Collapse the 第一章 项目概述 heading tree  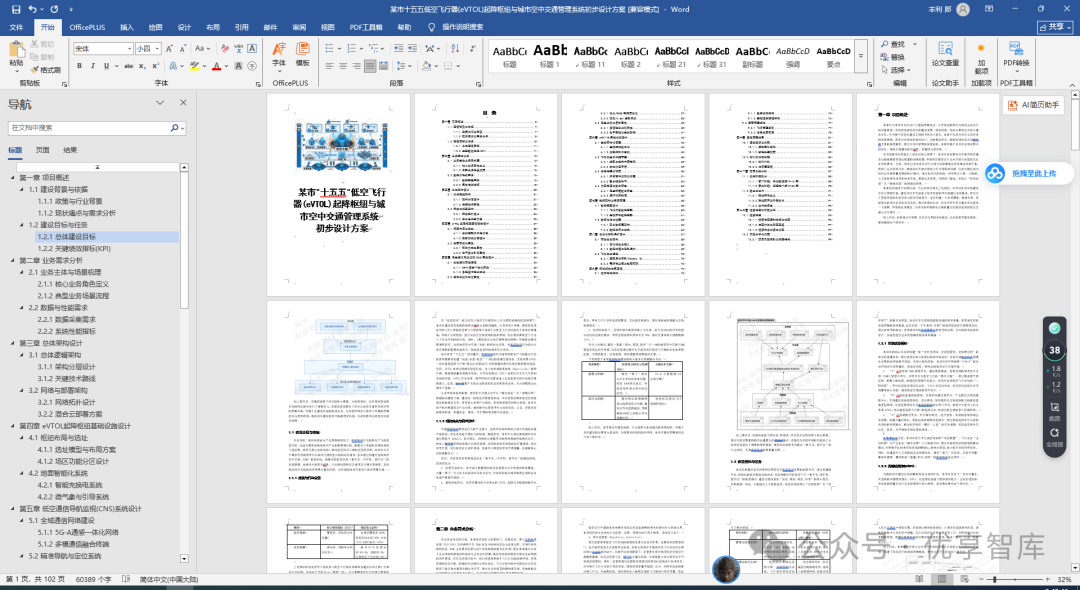[x=13, y=178]
